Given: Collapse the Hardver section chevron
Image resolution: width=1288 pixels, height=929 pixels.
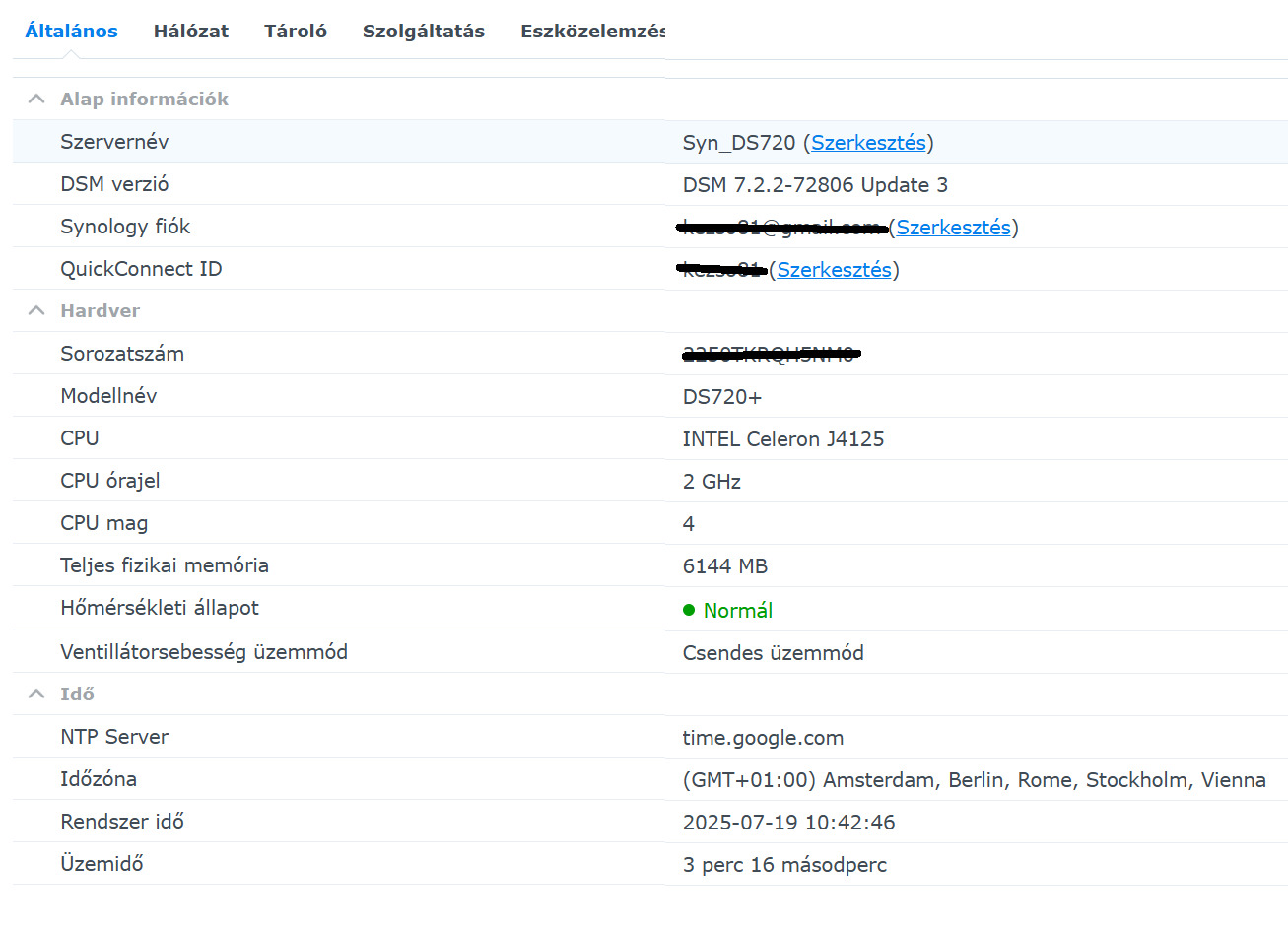Looking at the screenshot, I should 36,310.
